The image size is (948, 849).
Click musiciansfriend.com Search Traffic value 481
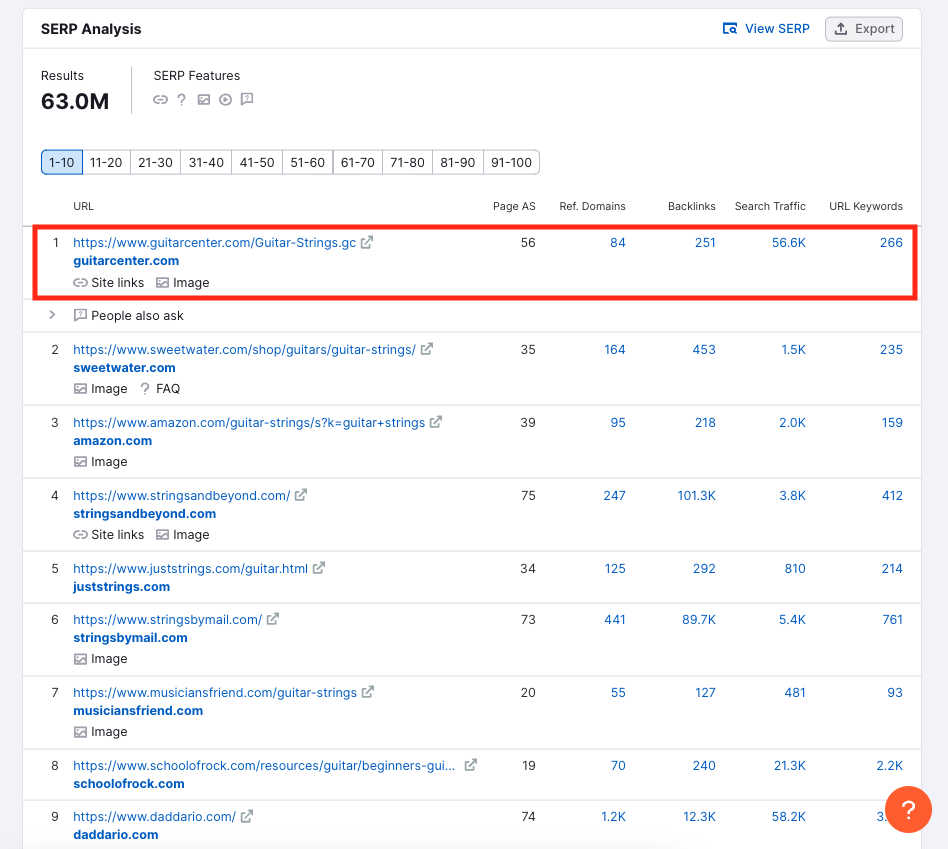[x=795, y=693]
